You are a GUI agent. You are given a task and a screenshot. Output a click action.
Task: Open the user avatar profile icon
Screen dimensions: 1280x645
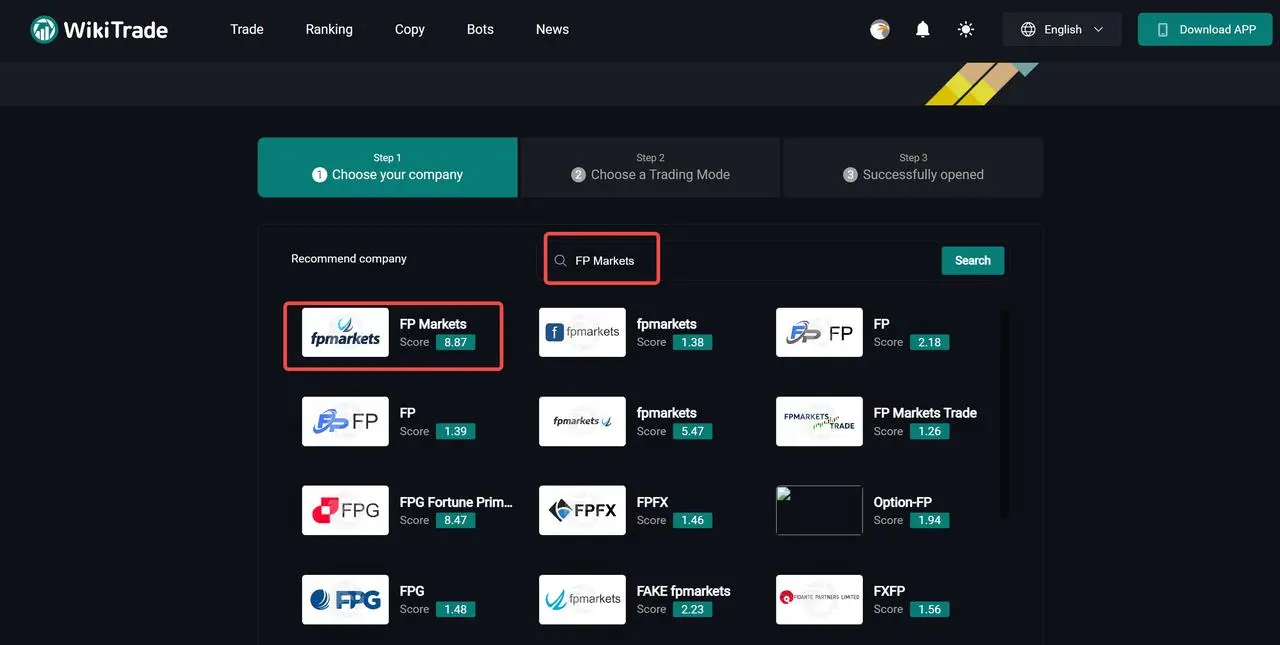tap(880, 29)
